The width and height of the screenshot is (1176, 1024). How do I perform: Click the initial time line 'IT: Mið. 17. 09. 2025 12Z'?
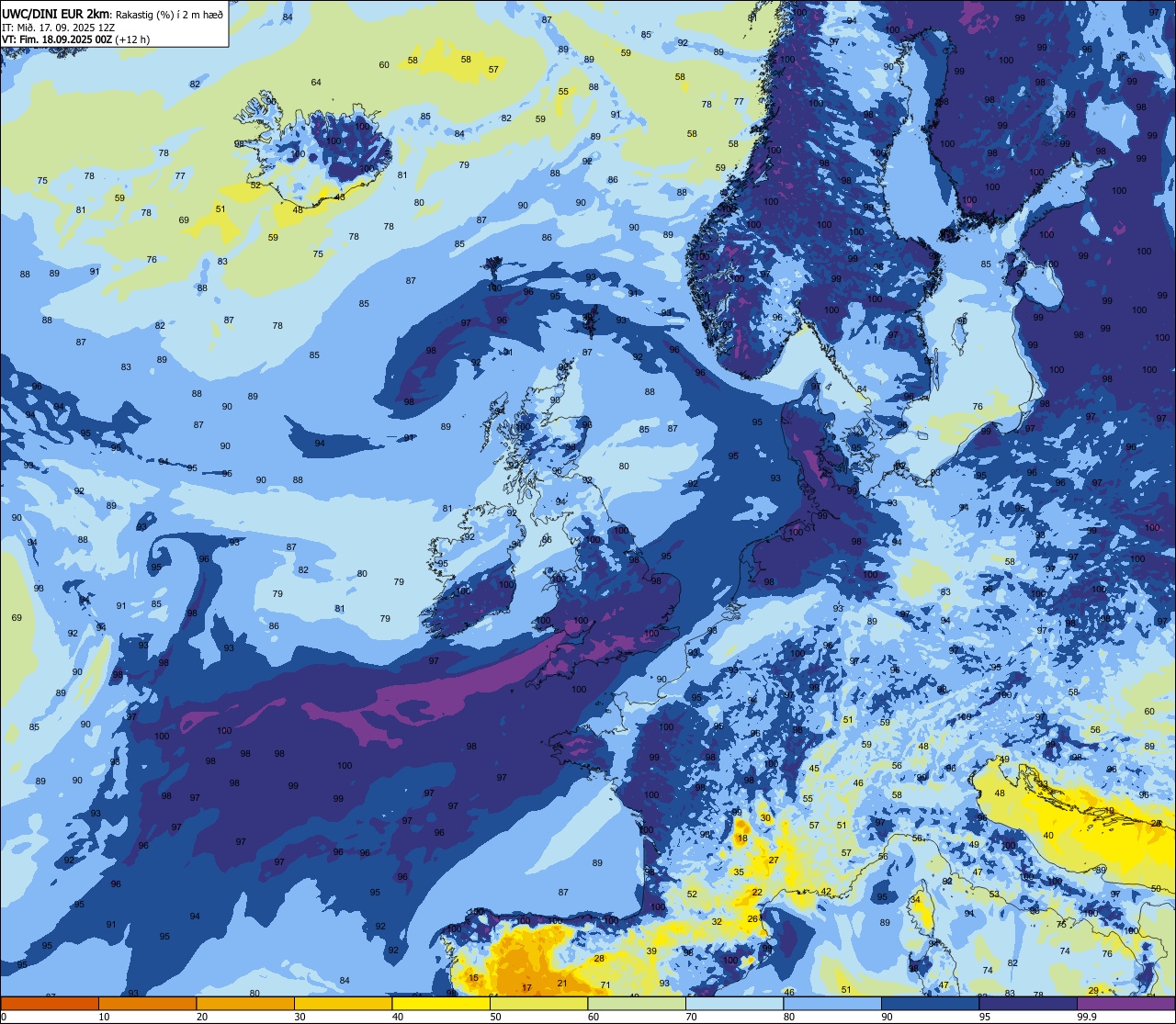(58, 28)
